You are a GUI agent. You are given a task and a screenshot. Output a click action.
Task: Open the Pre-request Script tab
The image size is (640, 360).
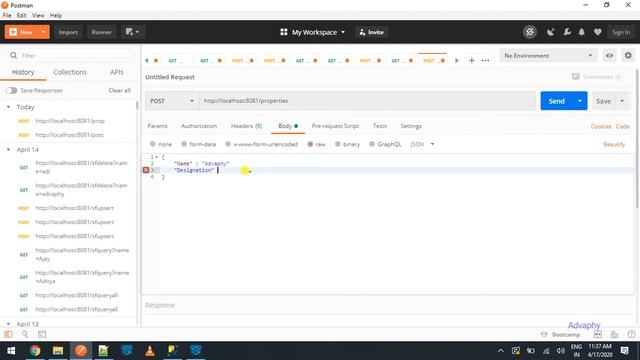pyautogui.click(x=335, y=126)
